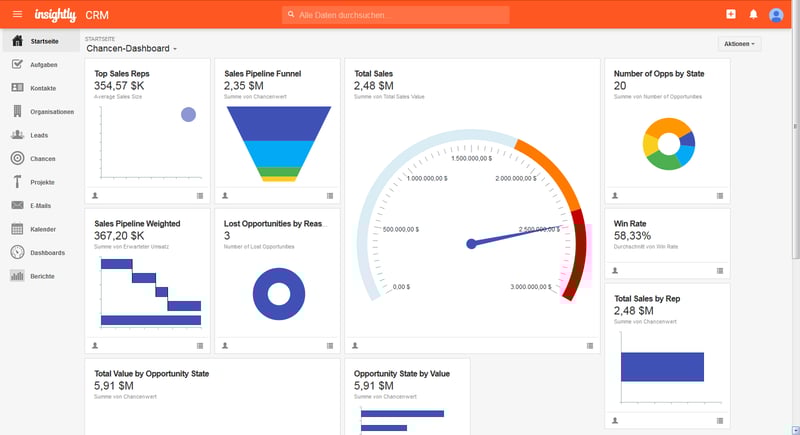Open the Chancen target icon in sidebar
Viewport: 800px width, 435px height.
(x=18, y=158)
